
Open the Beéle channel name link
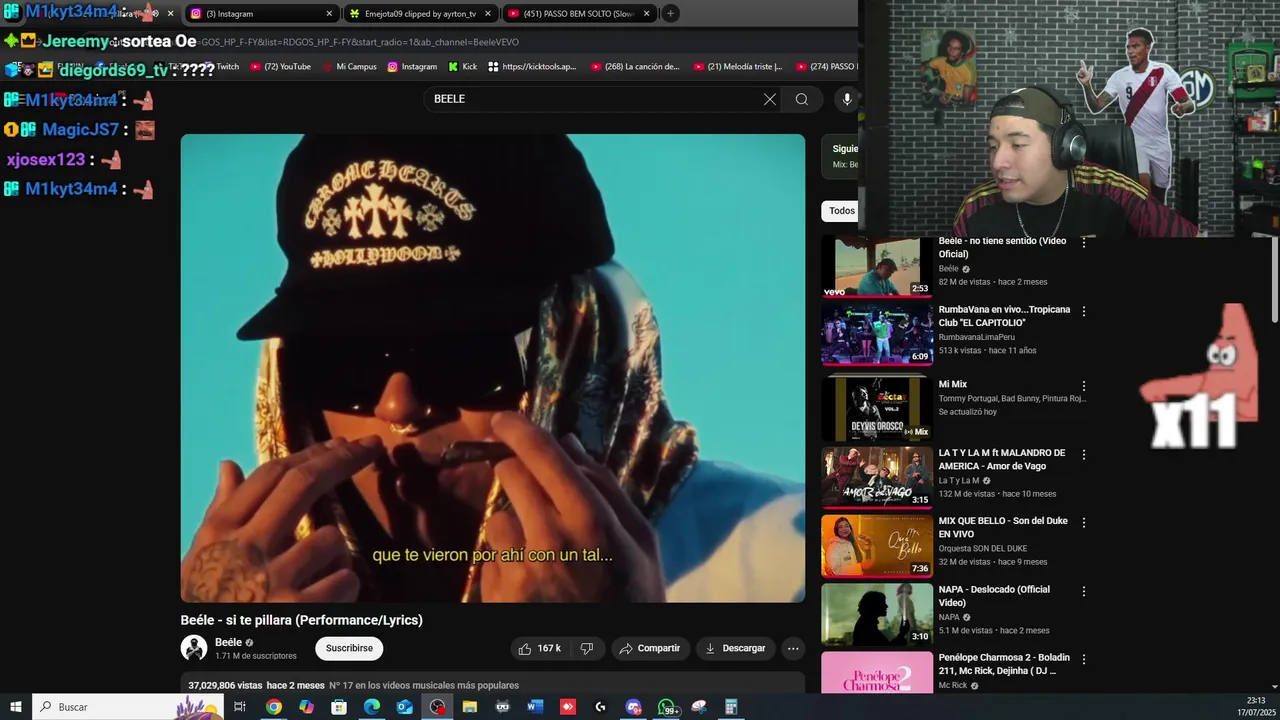(228, 642)
